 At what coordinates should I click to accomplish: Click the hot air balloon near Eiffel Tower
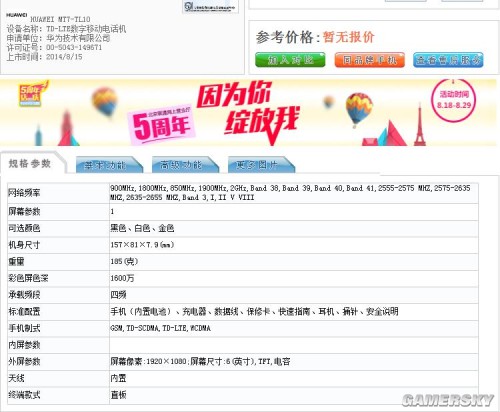(359, 109)
